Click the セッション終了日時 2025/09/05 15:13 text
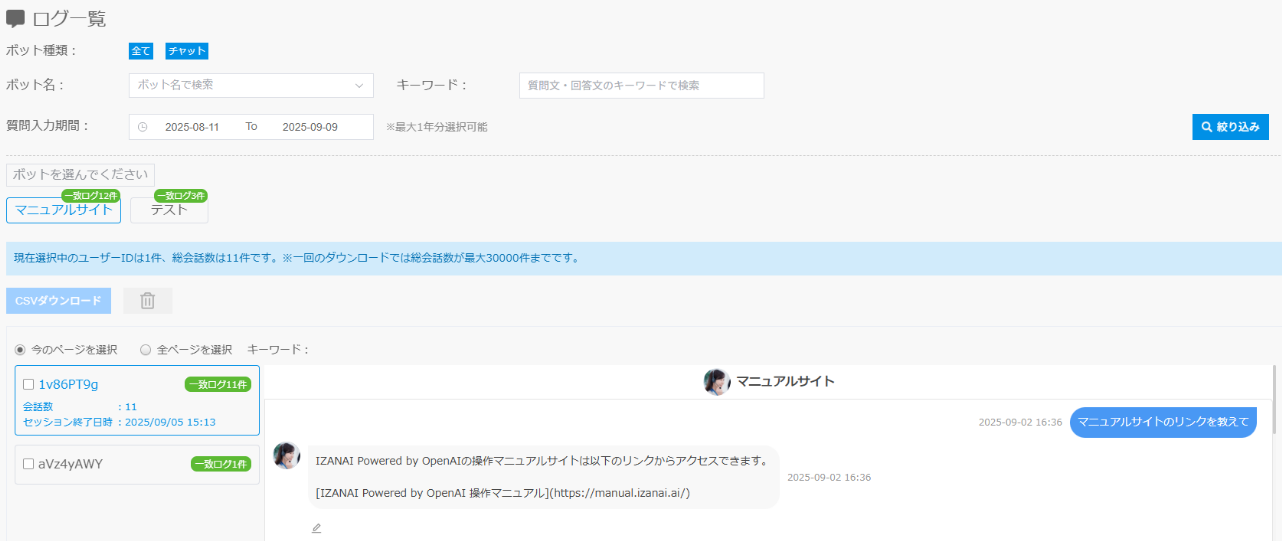Viewport: 1282px width, 541px height. point(119,422)
